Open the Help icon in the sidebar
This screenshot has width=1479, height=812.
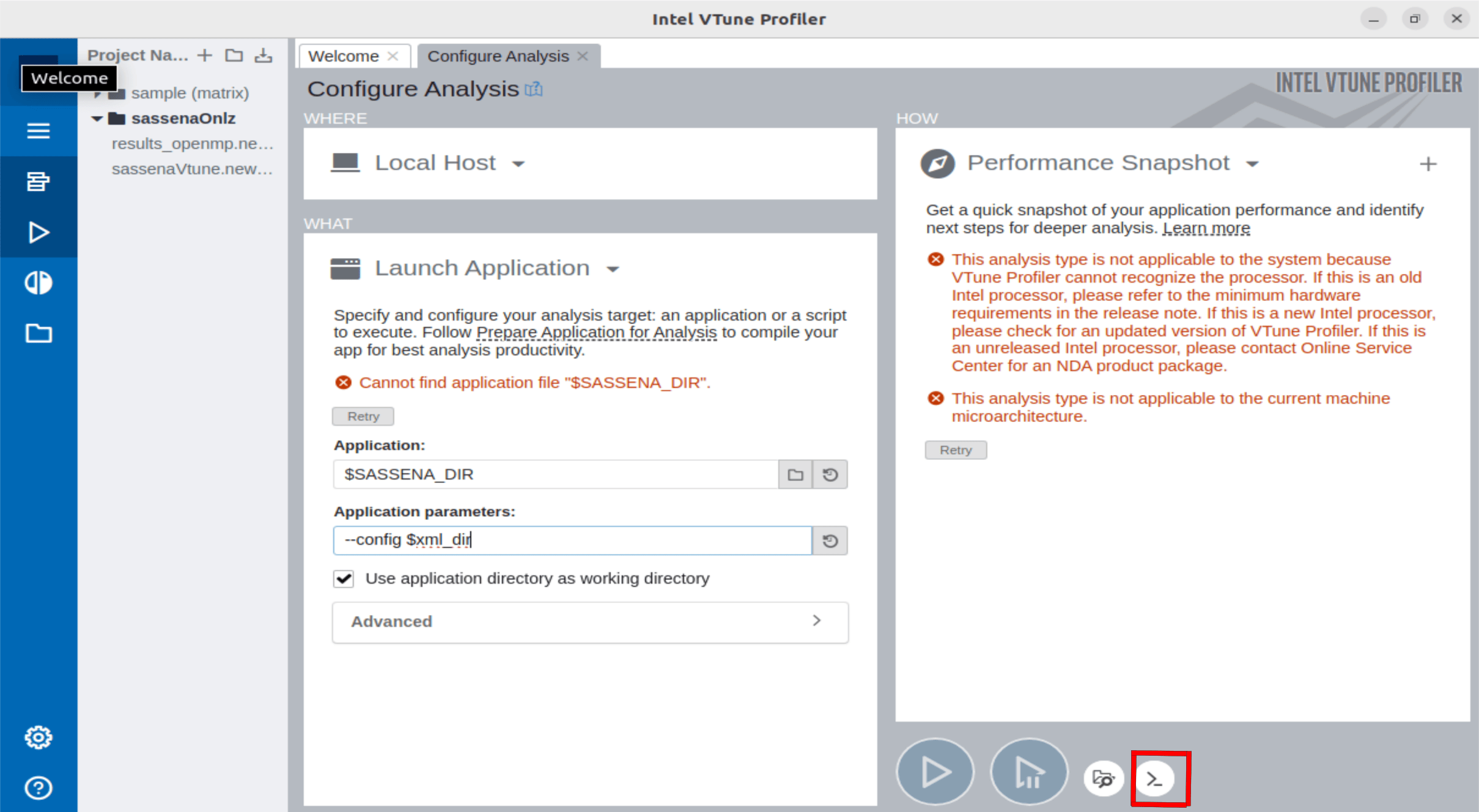38,788
